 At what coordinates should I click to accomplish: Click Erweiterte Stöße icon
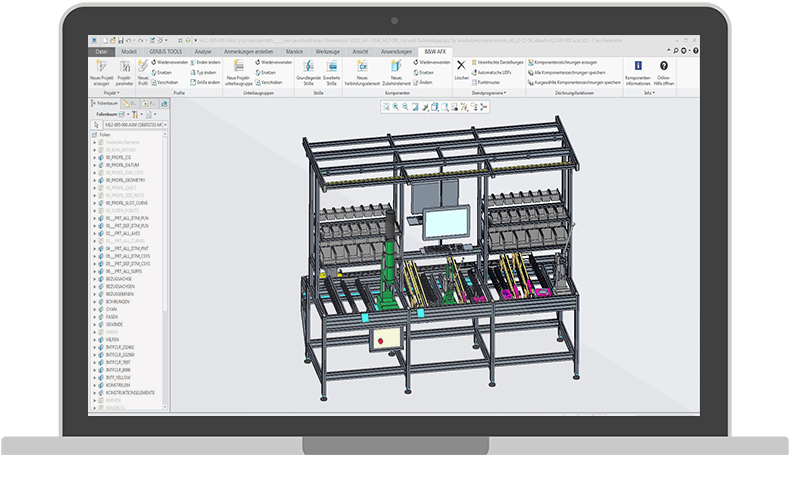coord(332,66)
